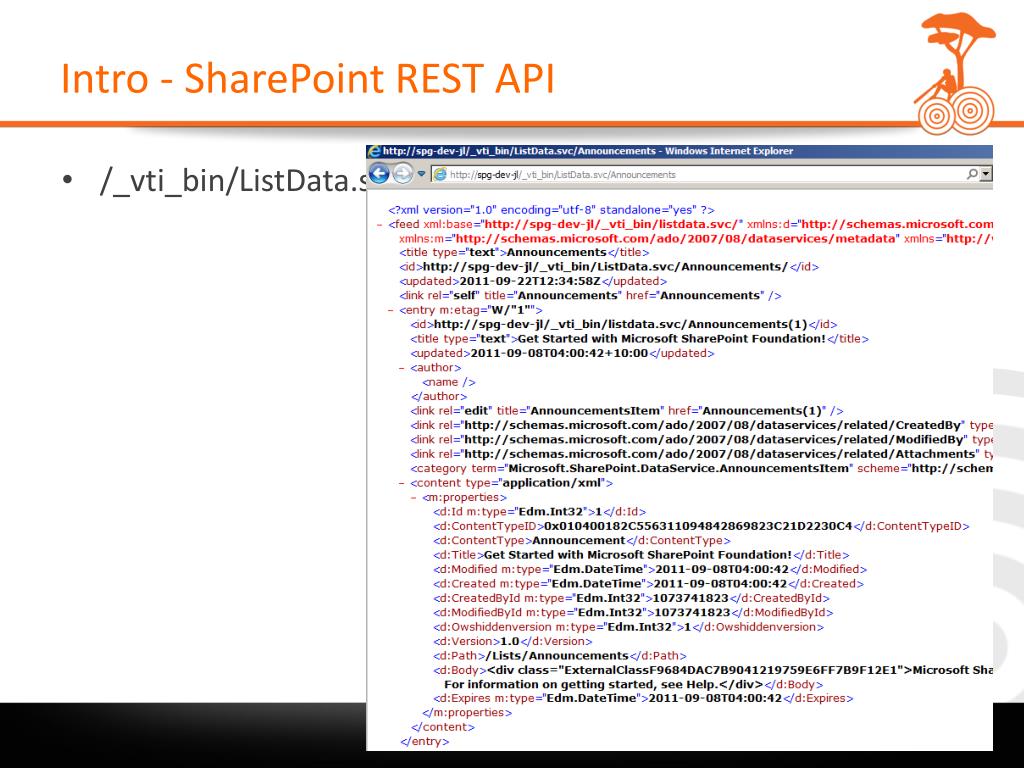Click the closing m:properties tag

point(467,713)
